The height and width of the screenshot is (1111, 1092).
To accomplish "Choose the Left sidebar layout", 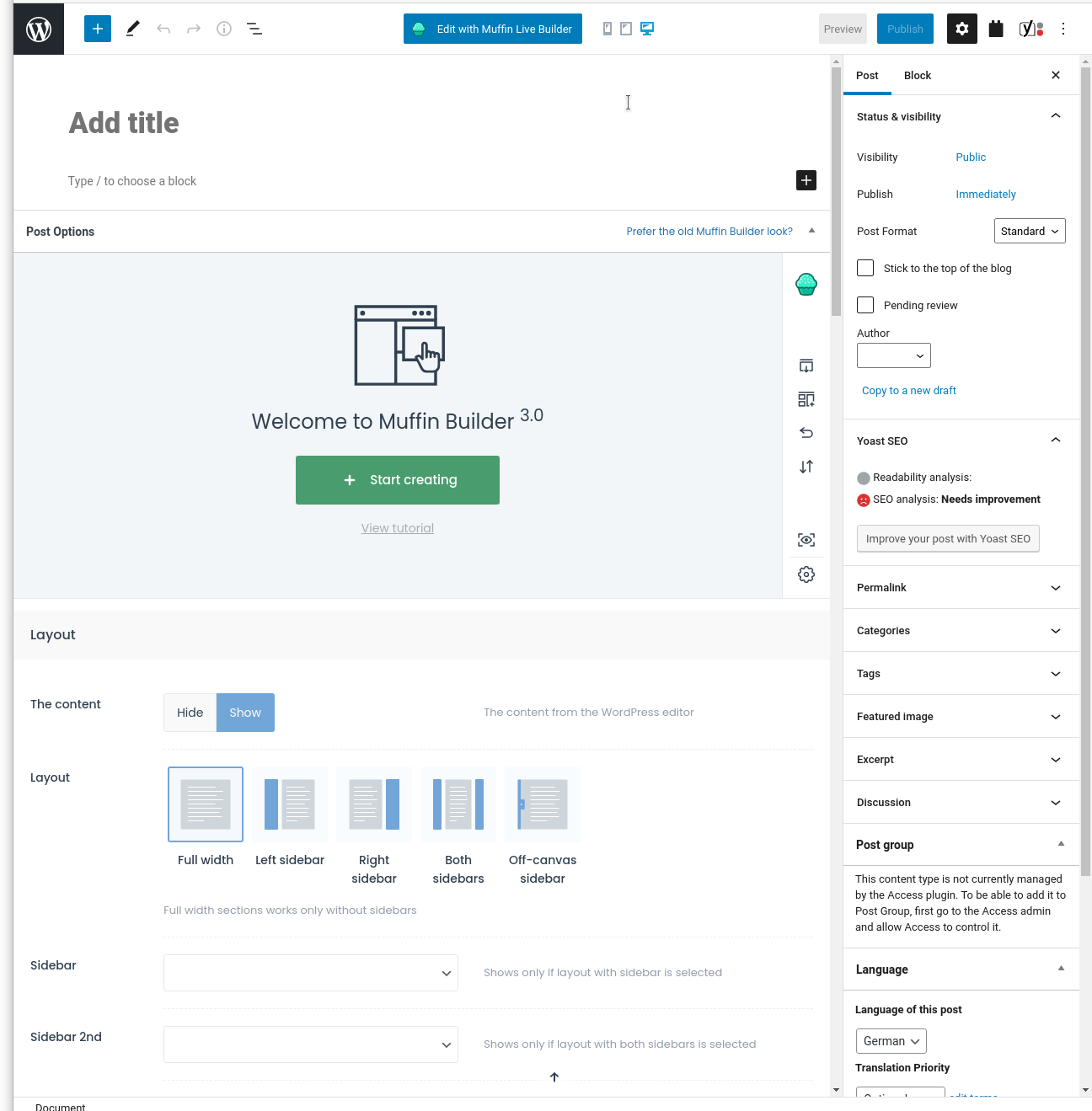I will pyautogui.click(x=290, y=804).
